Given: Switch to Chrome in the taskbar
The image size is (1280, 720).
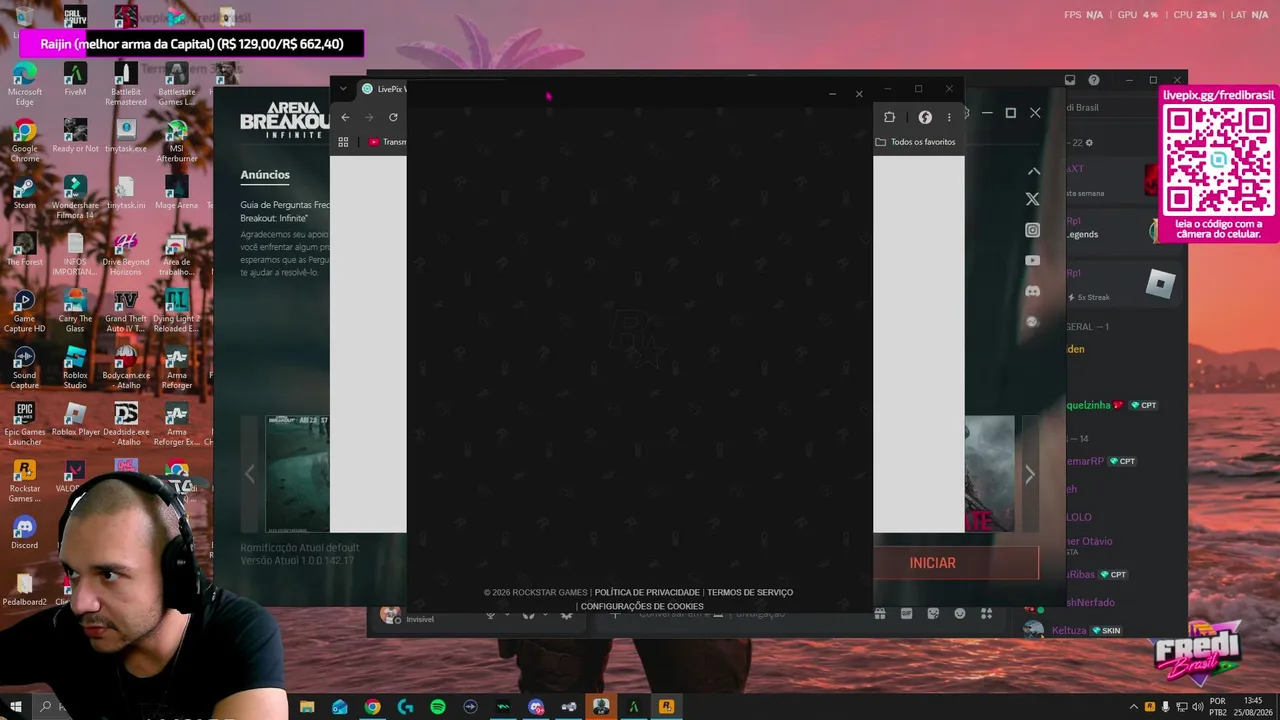Looking at the screenshot, I should point(372,707).
